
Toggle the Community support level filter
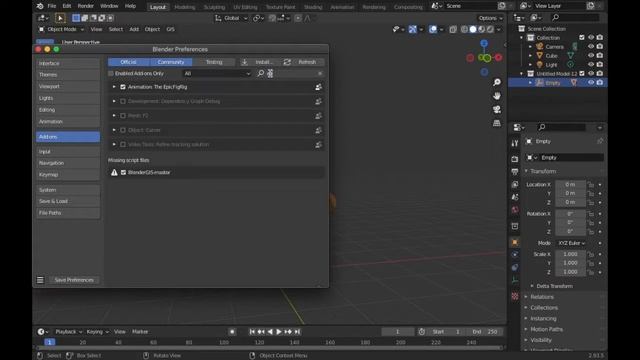pos(171,62)
